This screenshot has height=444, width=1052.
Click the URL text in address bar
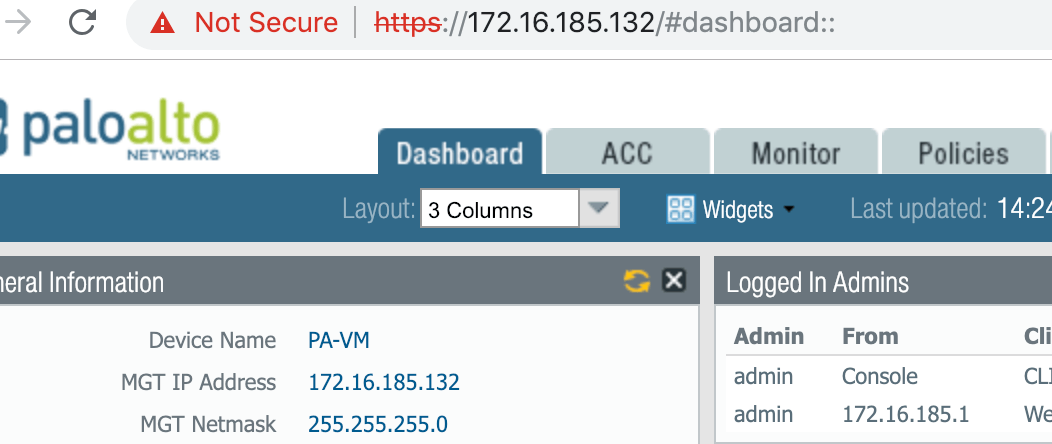point(604,23)
